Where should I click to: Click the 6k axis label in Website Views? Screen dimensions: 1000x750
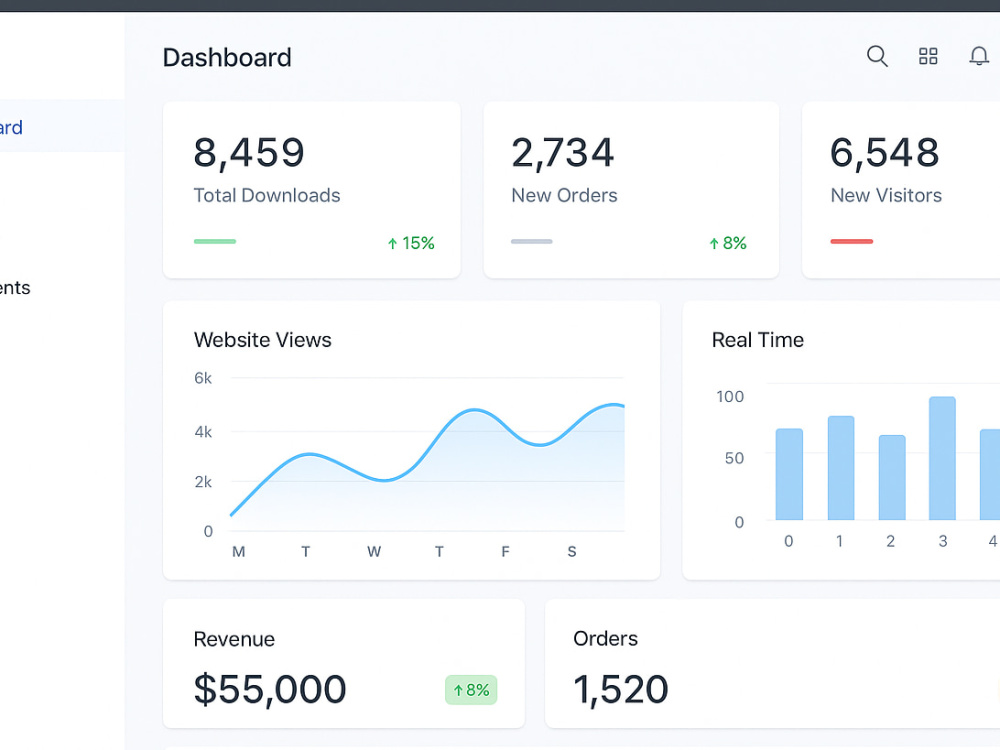(203, 378)
